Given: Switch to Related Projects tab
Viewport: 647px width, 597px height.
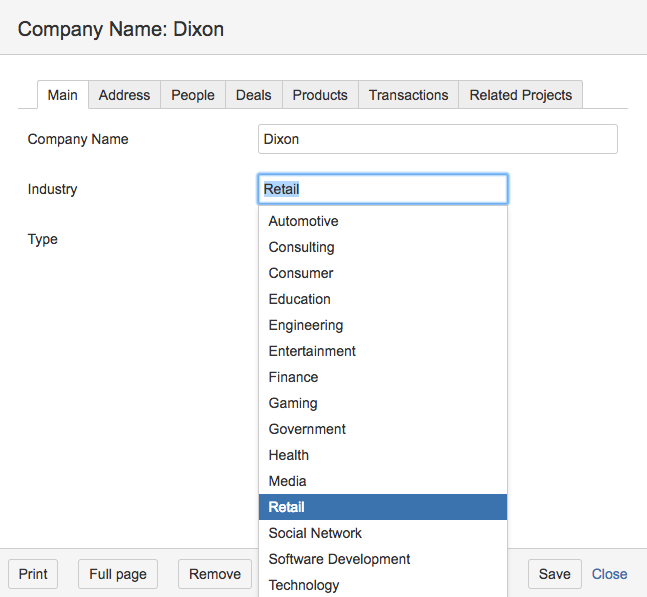Looking at the screenshot, I should 520,95.
